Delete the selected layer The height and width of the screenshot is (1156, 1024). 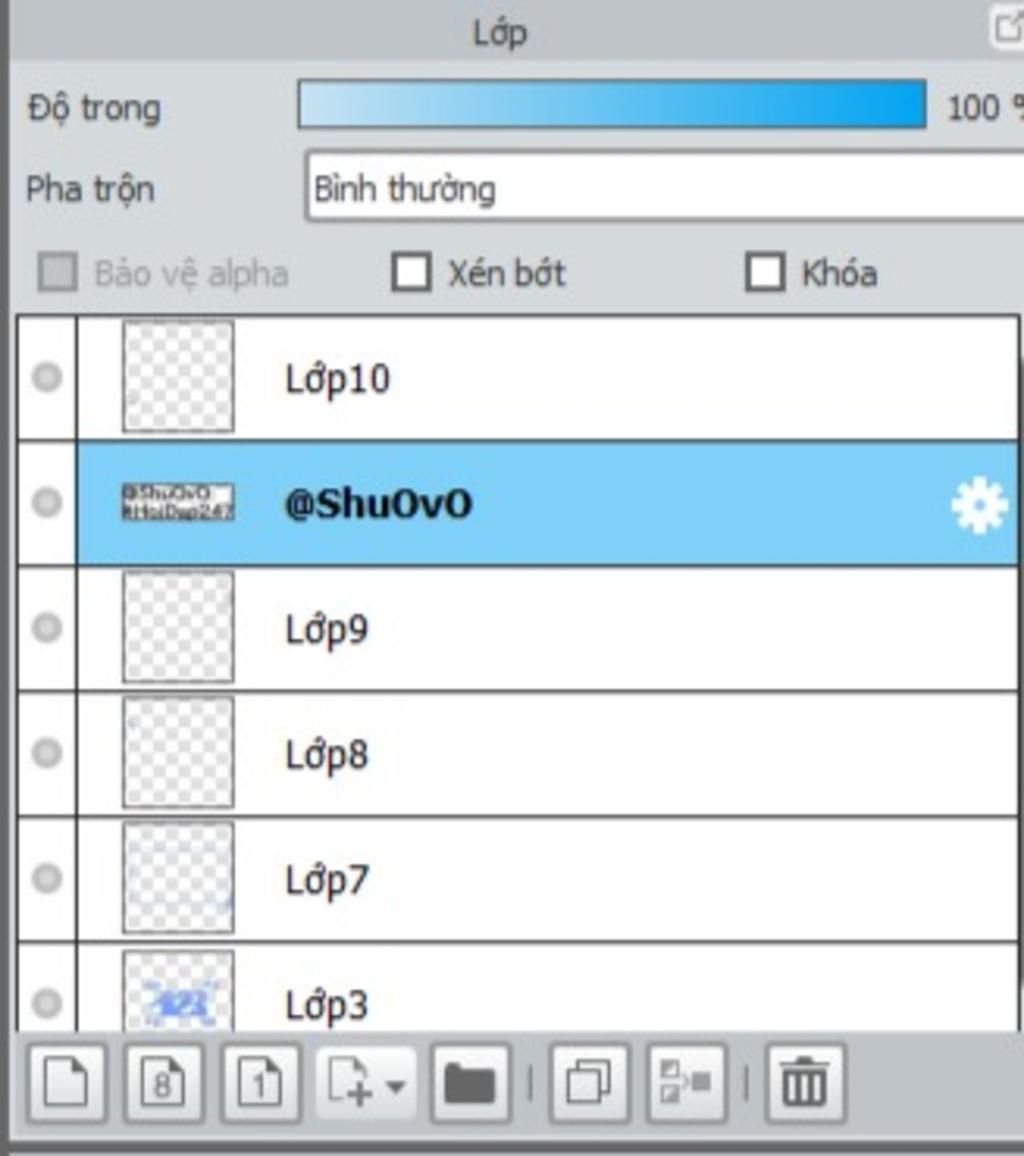pyautogui.click(x=805, y=1084)
